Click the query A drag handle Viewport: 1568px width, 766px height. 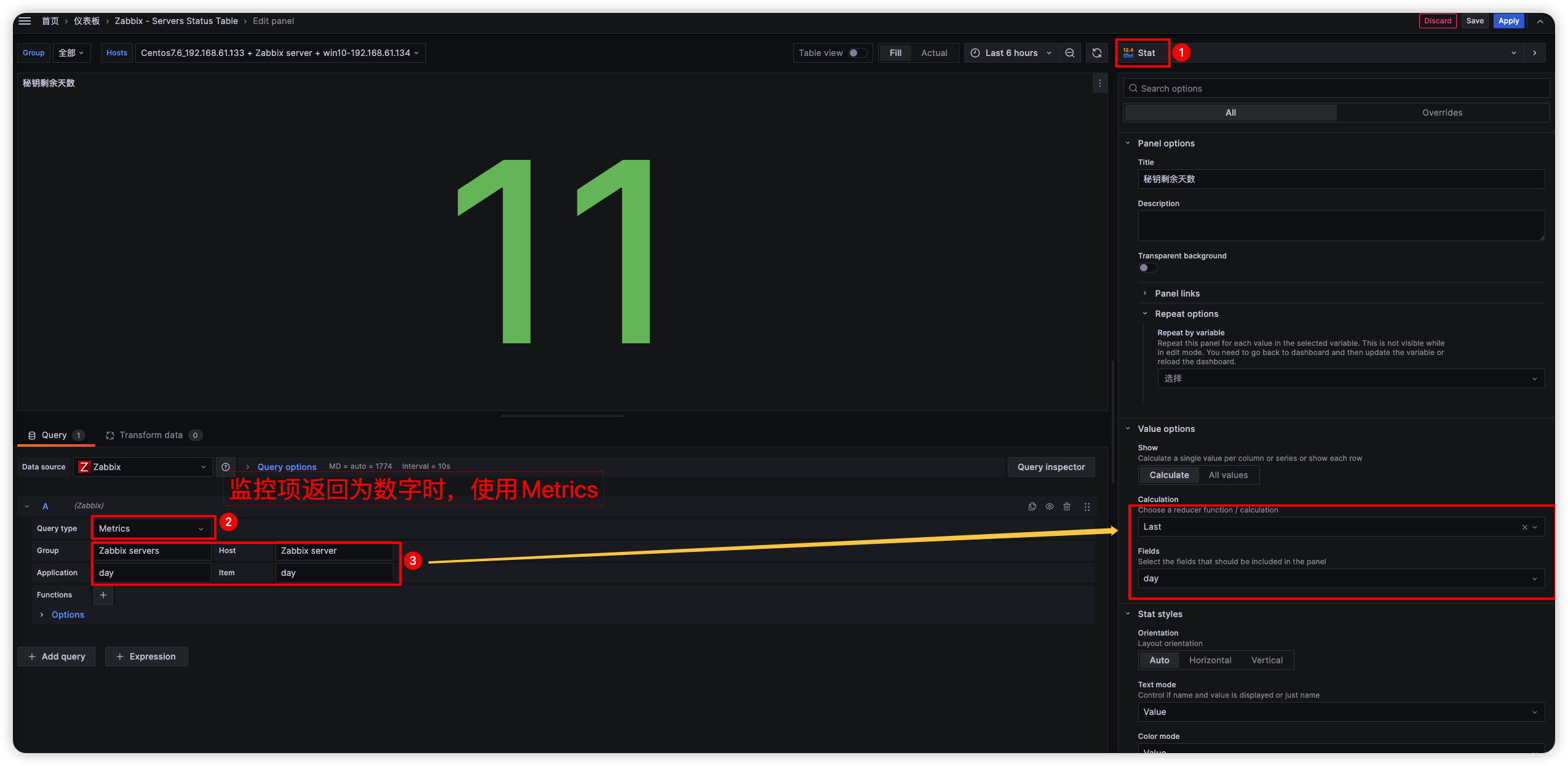1087,506
